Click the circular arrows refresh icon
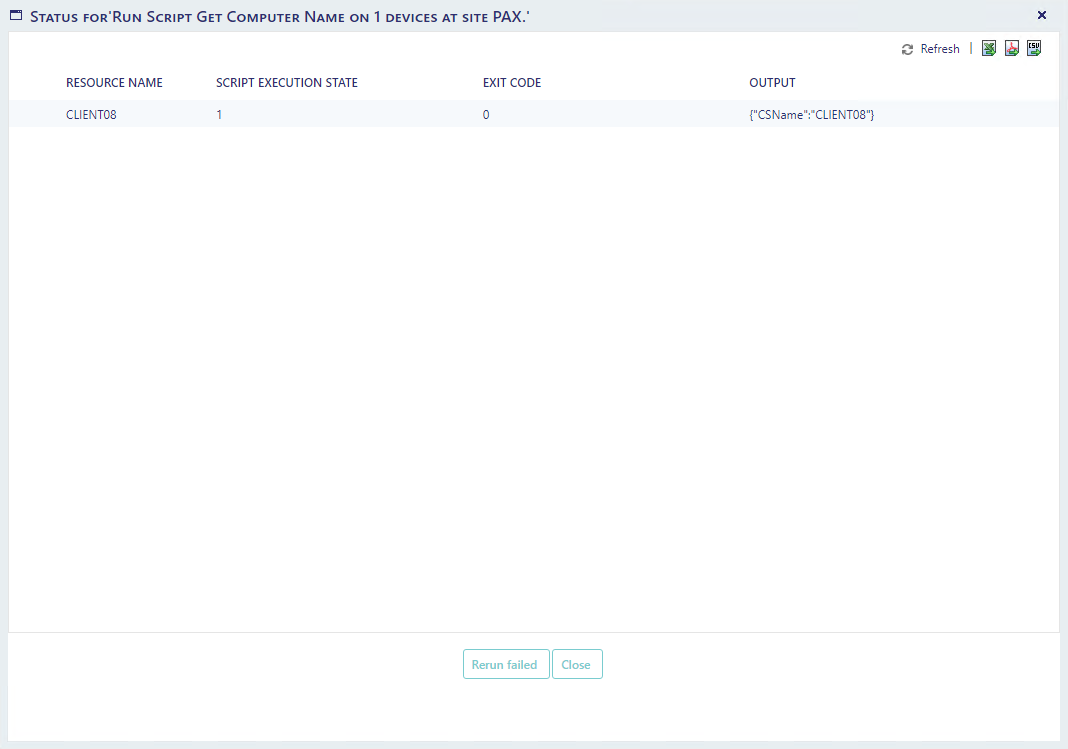This screenshot has height=749, width=1068. pyautogui.click(x=907, y=49)
